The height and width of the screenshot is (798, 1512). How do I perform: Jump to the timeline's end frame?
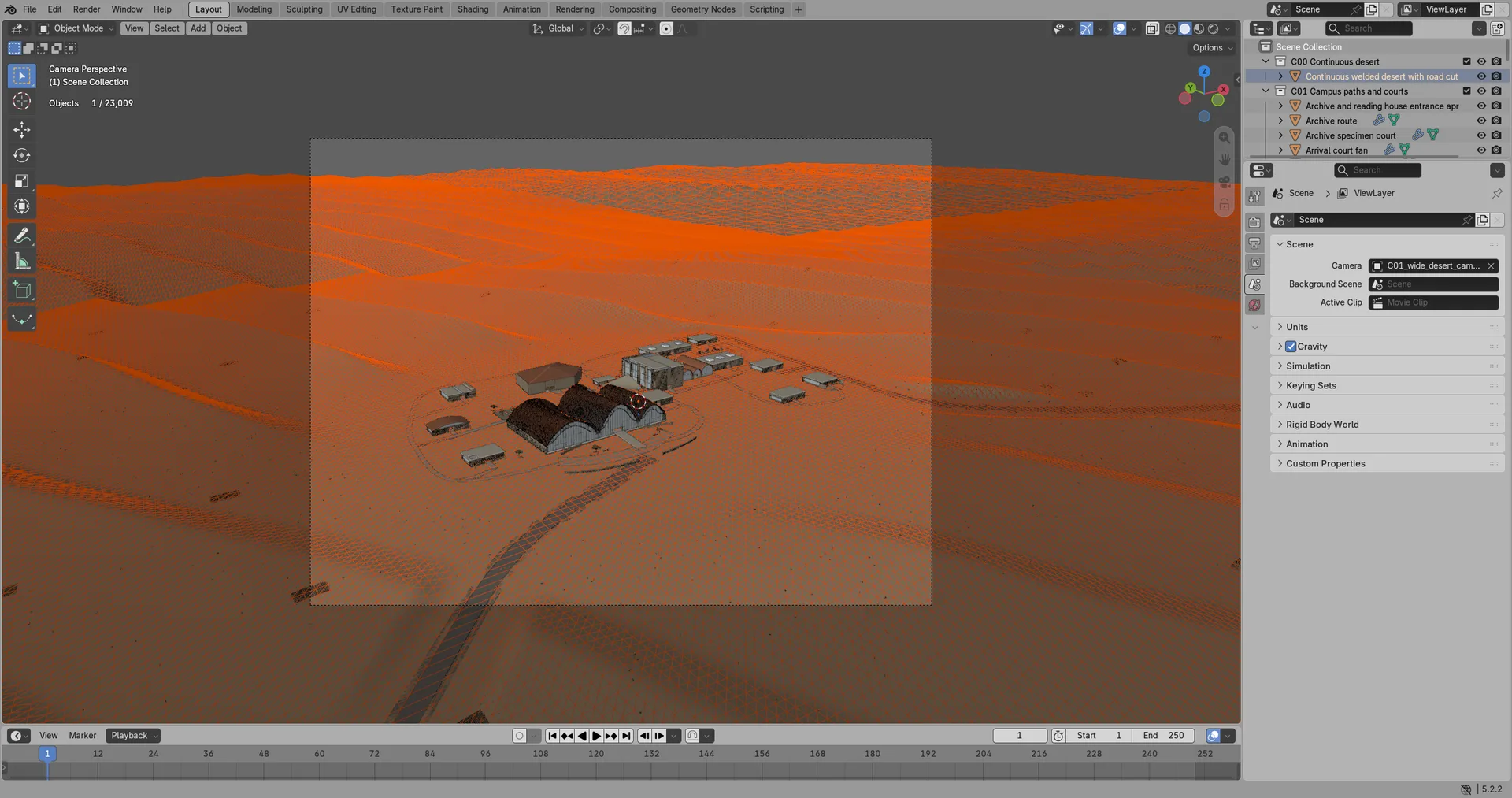click(x=626, y=736)
